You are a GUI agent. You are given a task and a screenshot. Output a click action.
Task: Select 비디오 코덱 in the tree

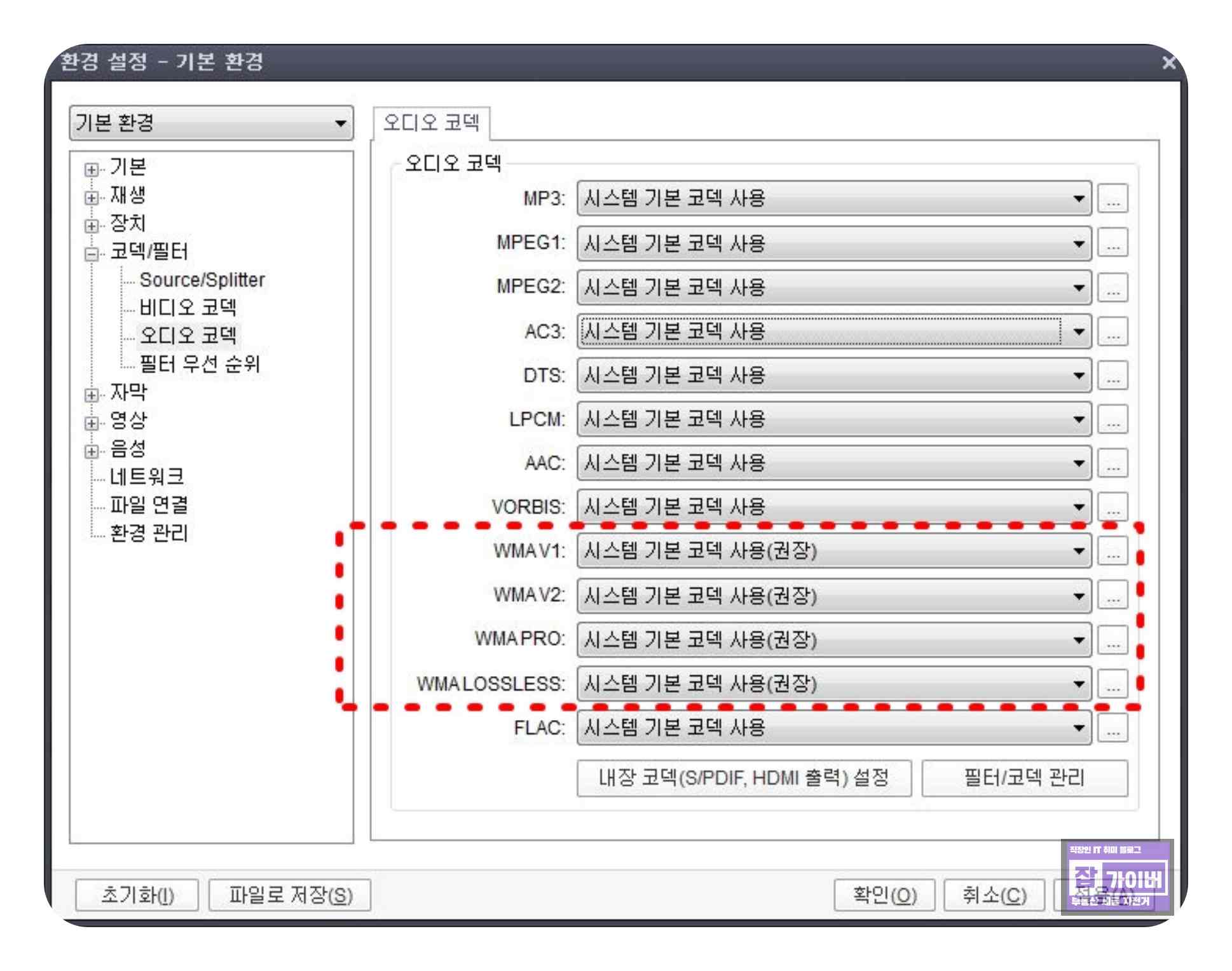(x=188, y=308)
